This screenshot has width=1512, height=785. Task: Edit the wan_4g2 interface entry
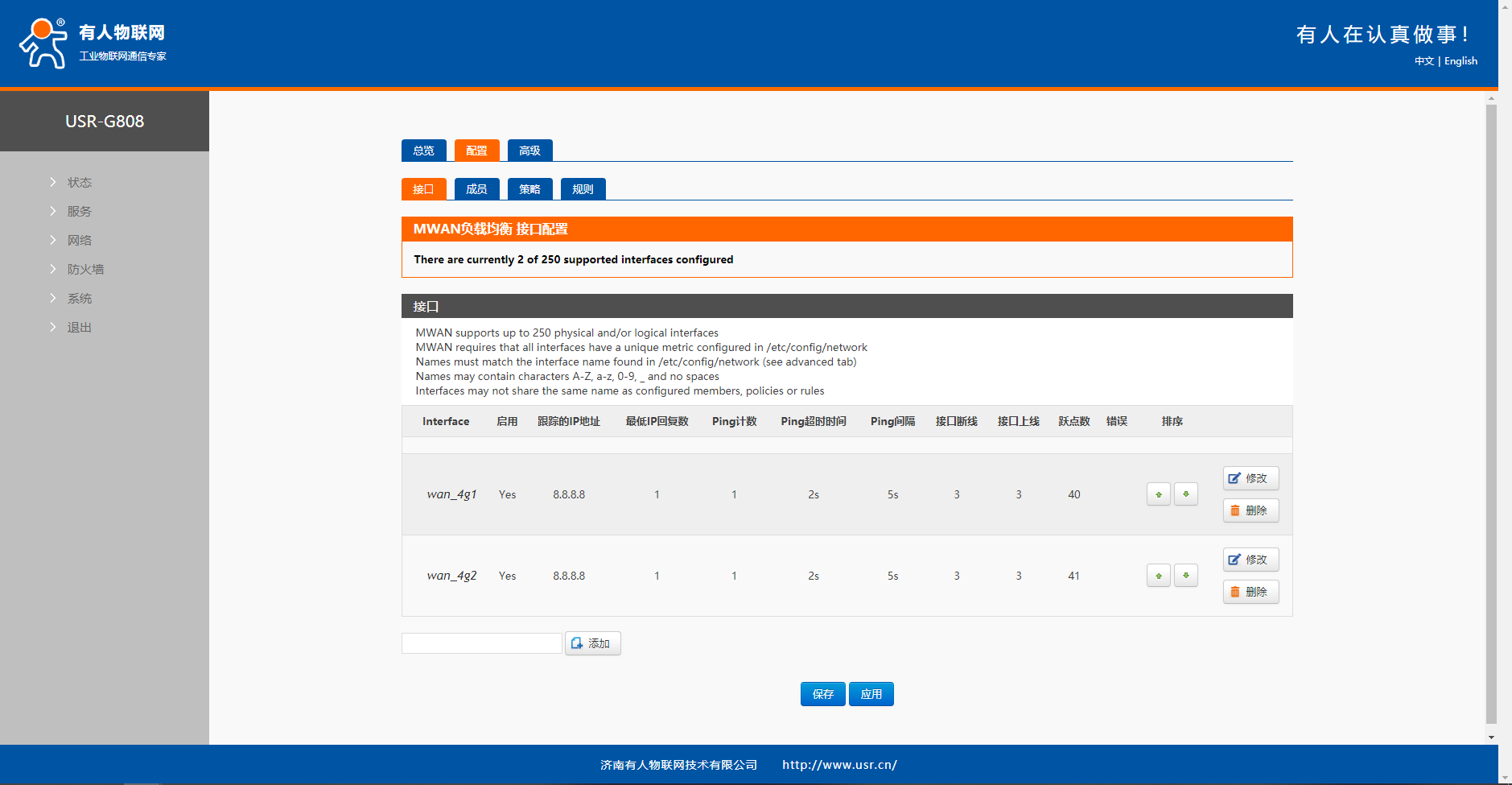pyautogui.click(x=1250, y=560)
